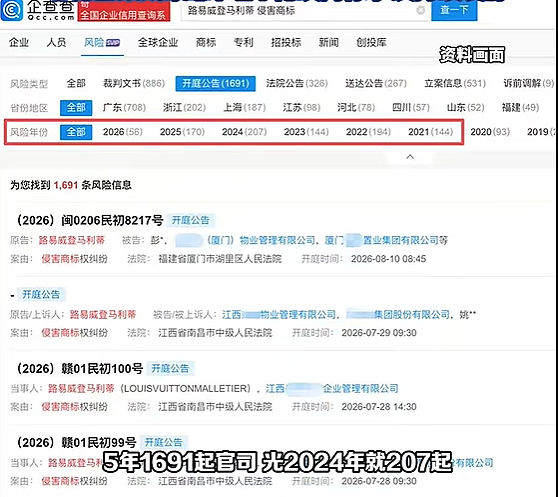Filter by 诉前调解 risk type
The width and height of the screenshot is (558, 497).
point(528,83)
